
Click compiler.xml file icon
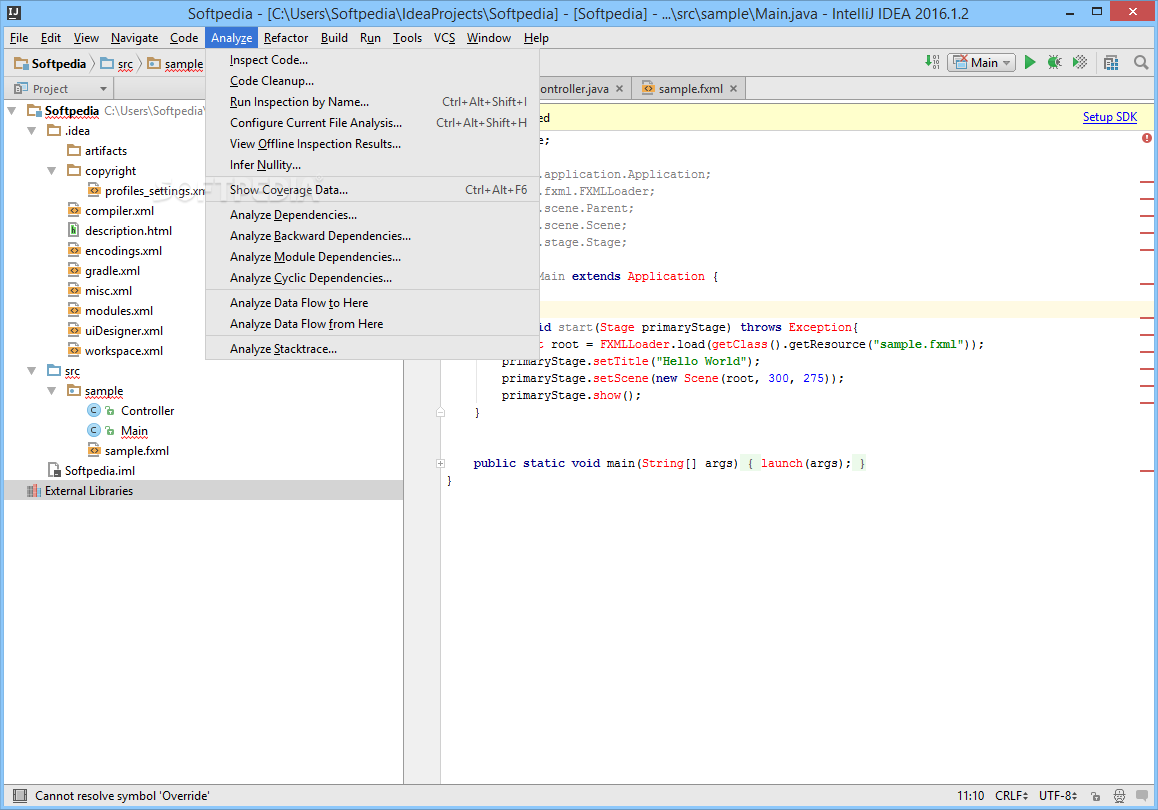point(74,210)
